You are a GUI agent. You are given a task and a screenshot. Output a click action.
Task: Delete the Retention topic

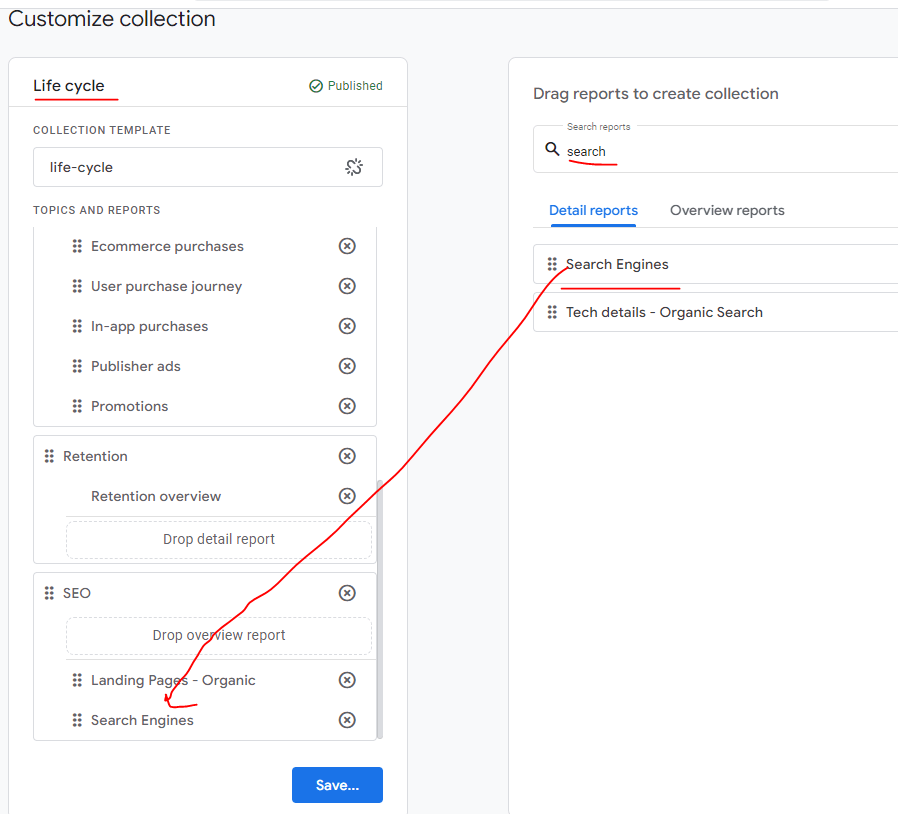[x=347, y=456]
